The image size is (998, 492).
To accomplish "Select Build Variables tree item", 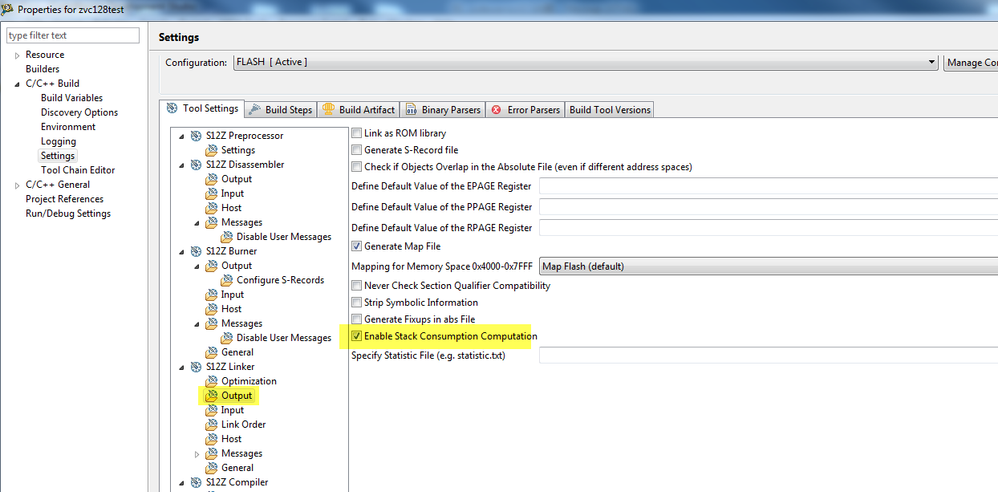I will pyautogui.click(x=71, y=98).
